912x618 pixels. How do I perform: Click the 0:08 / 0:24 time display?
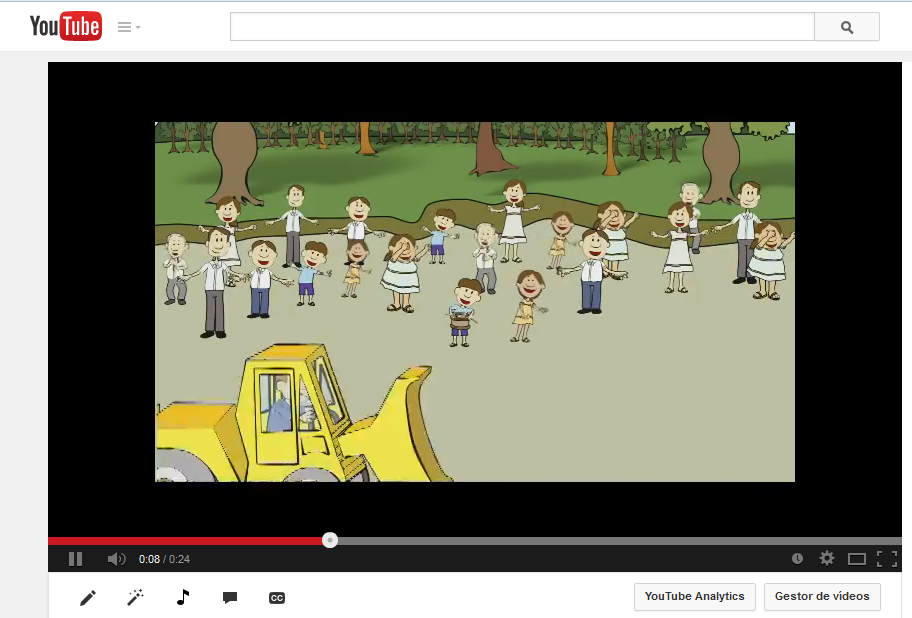(x=164, y=559)
